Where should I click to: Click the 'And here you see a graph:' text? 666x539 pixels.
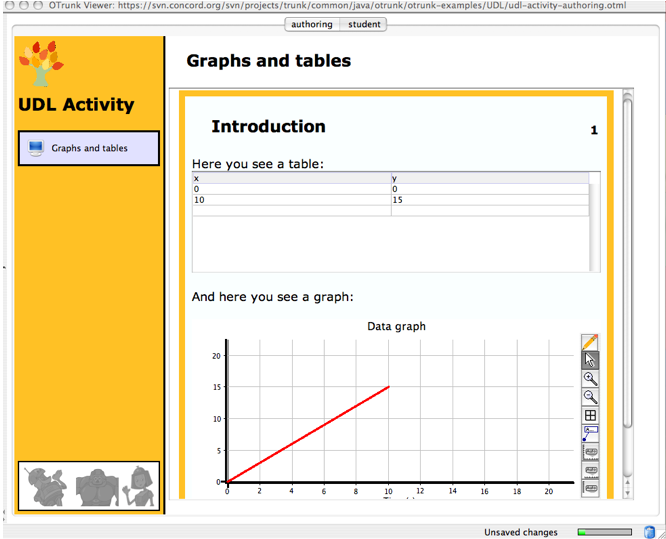[272, 297]
